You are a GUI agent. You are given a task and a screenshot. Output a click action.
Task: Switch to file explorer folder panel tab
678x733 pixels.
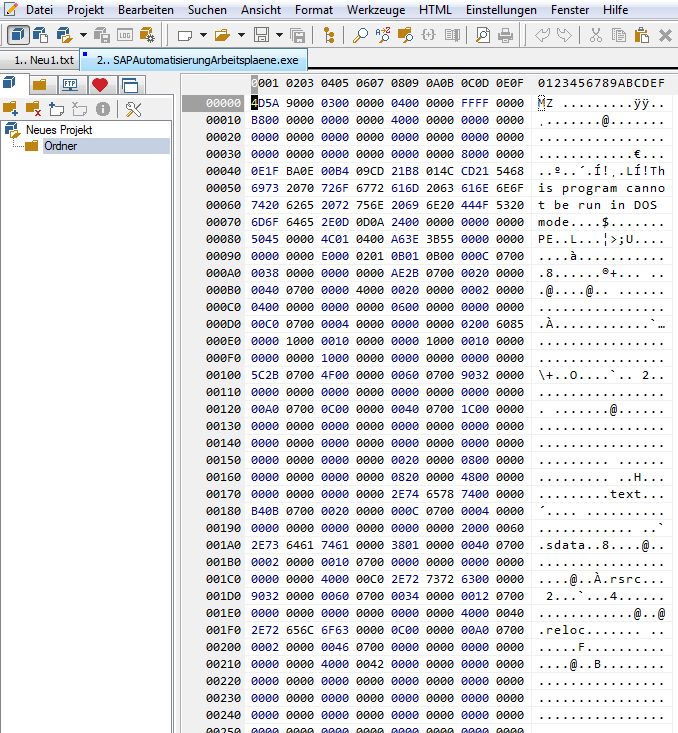(x=40, y=85)
